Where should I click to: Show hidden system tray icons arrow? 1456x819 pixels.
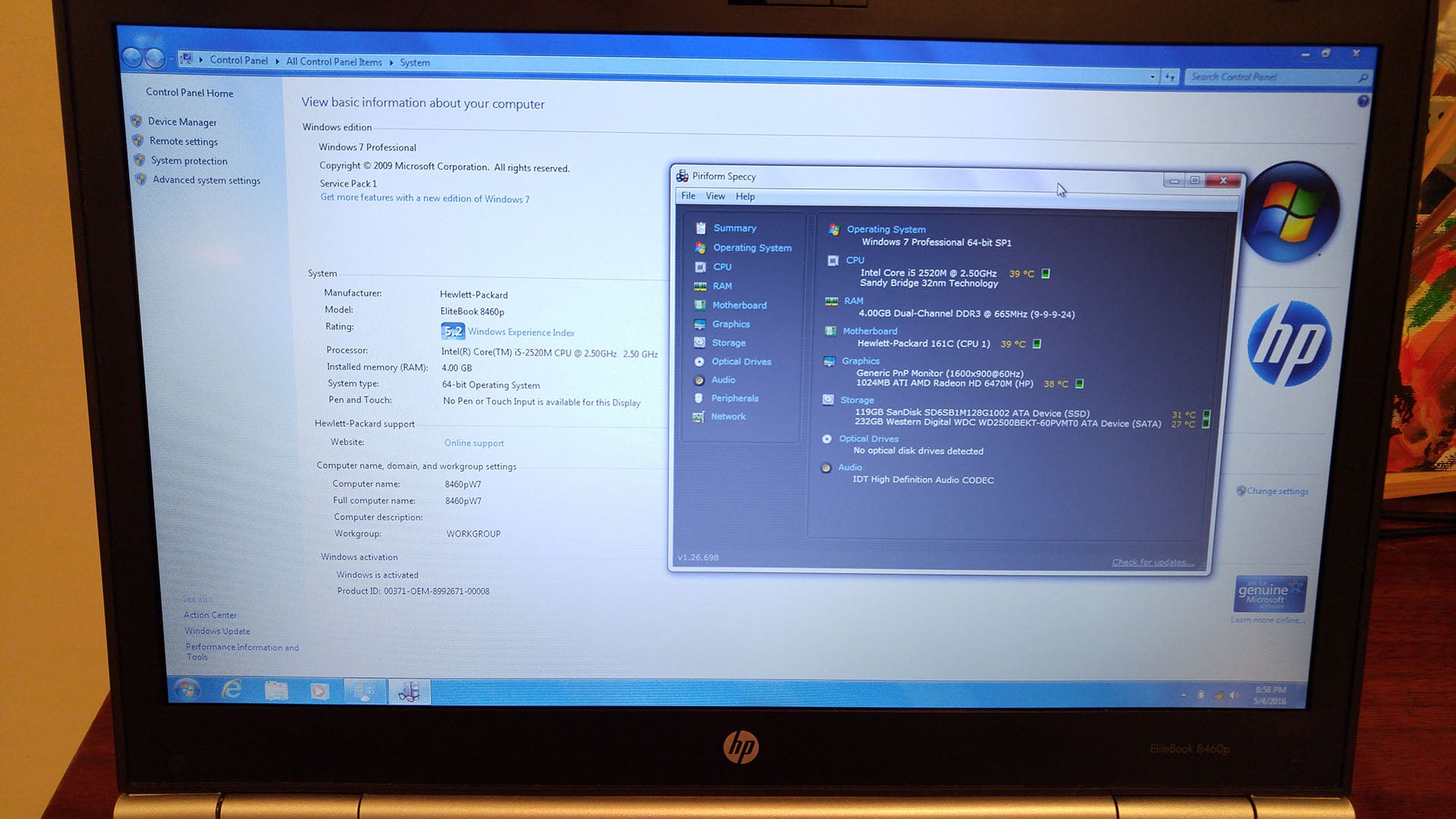tap(1183, 695)
